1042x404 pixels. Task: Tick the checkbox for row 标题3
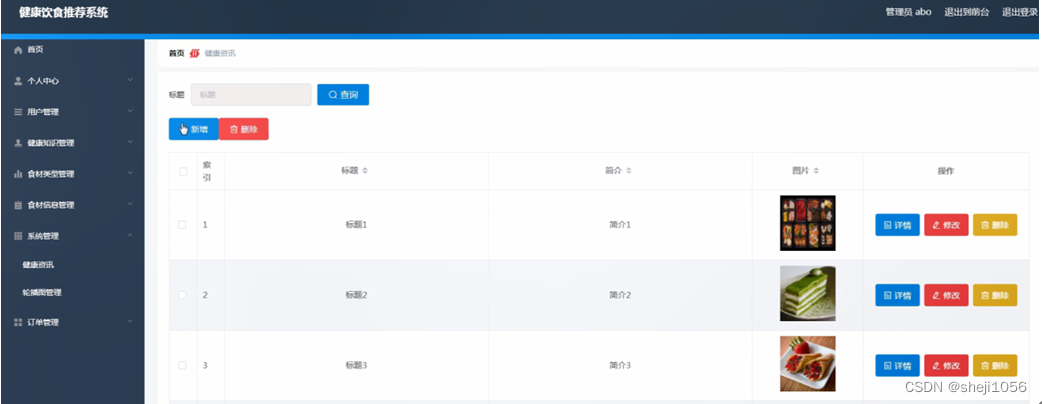click(x=183, y=365)
